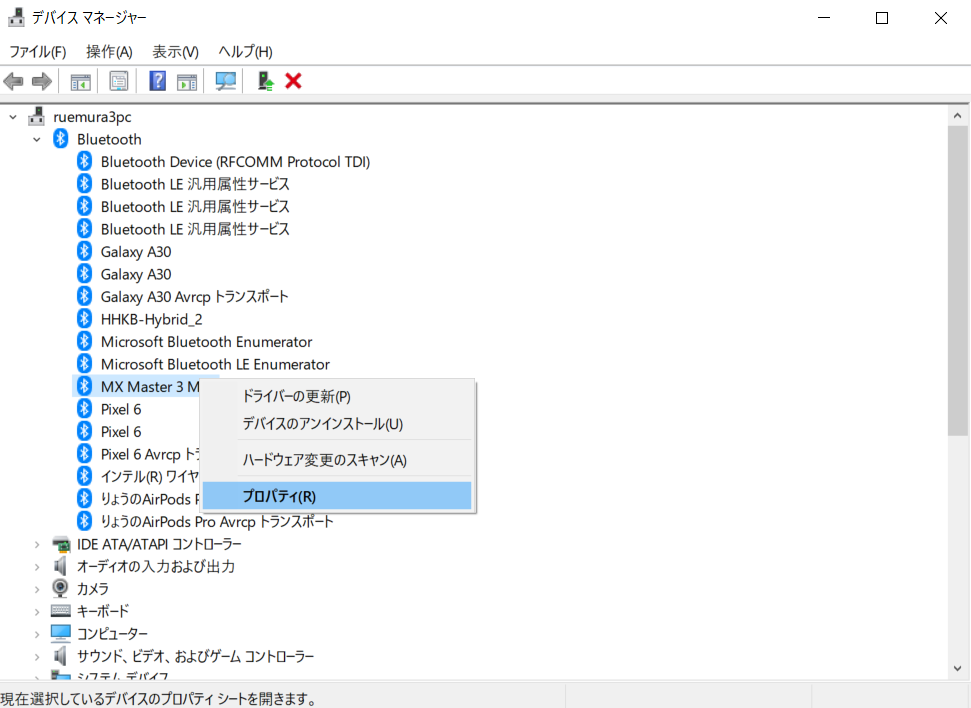This screenshot has height=708, width=971.
Task: Click the Forward arrow toolbar icon
Action: [x=41, y=81]
